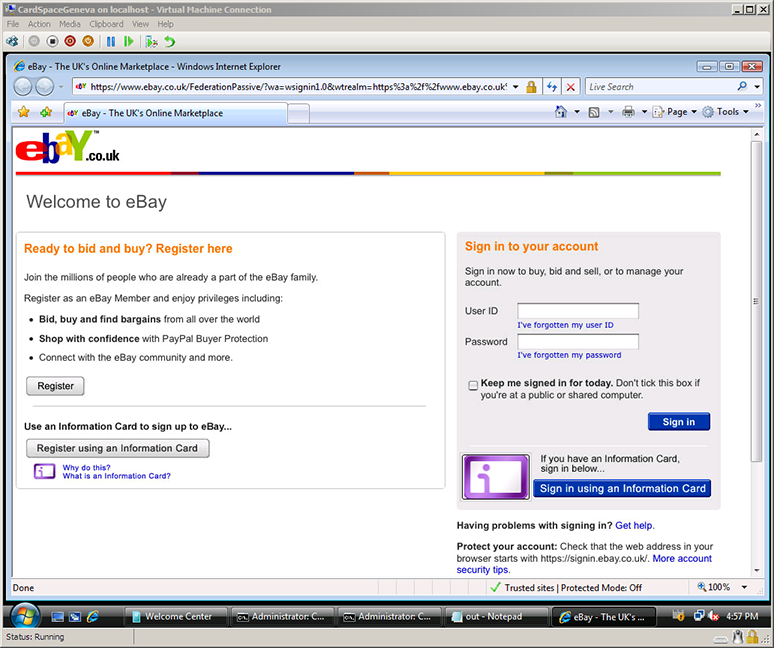The image size is (774, 648).
Task: Click the Ctrl+Alt+Del icon in VM toolbar
Action: click(x=12, y=41)
